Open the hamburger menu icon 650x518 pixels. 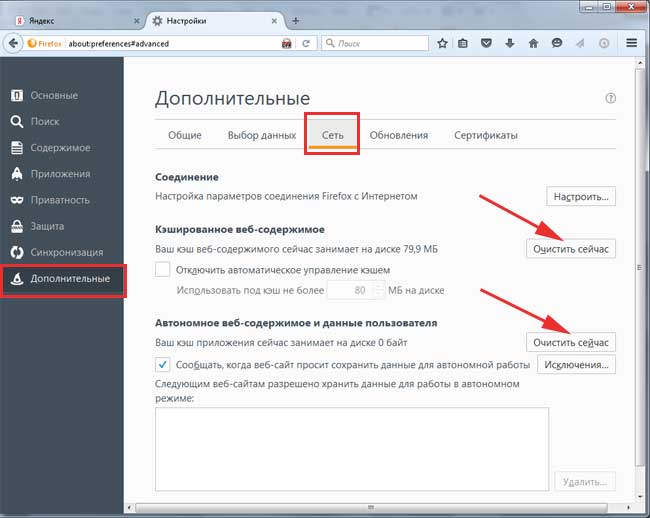(x=631, y=44)
